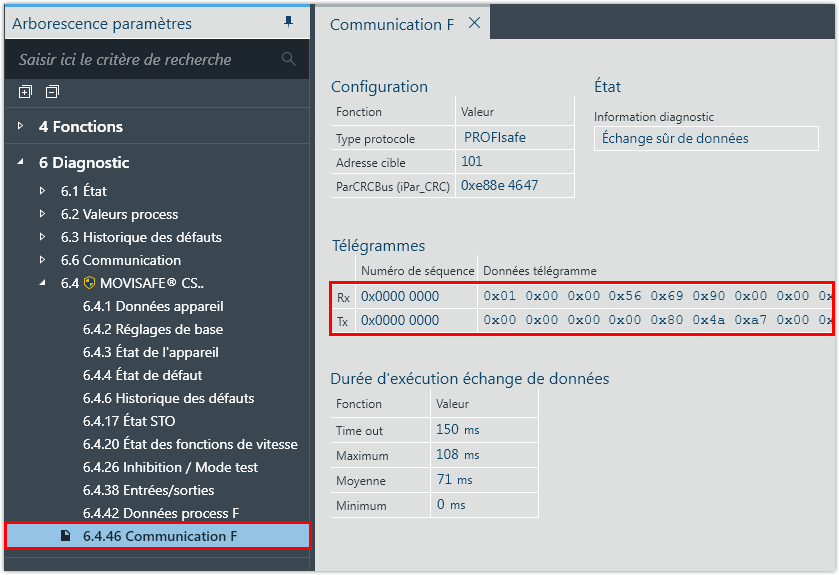Viewport: 839px width, 575px height.
Task: Select the Communication F tab
Action: [392, 24]
